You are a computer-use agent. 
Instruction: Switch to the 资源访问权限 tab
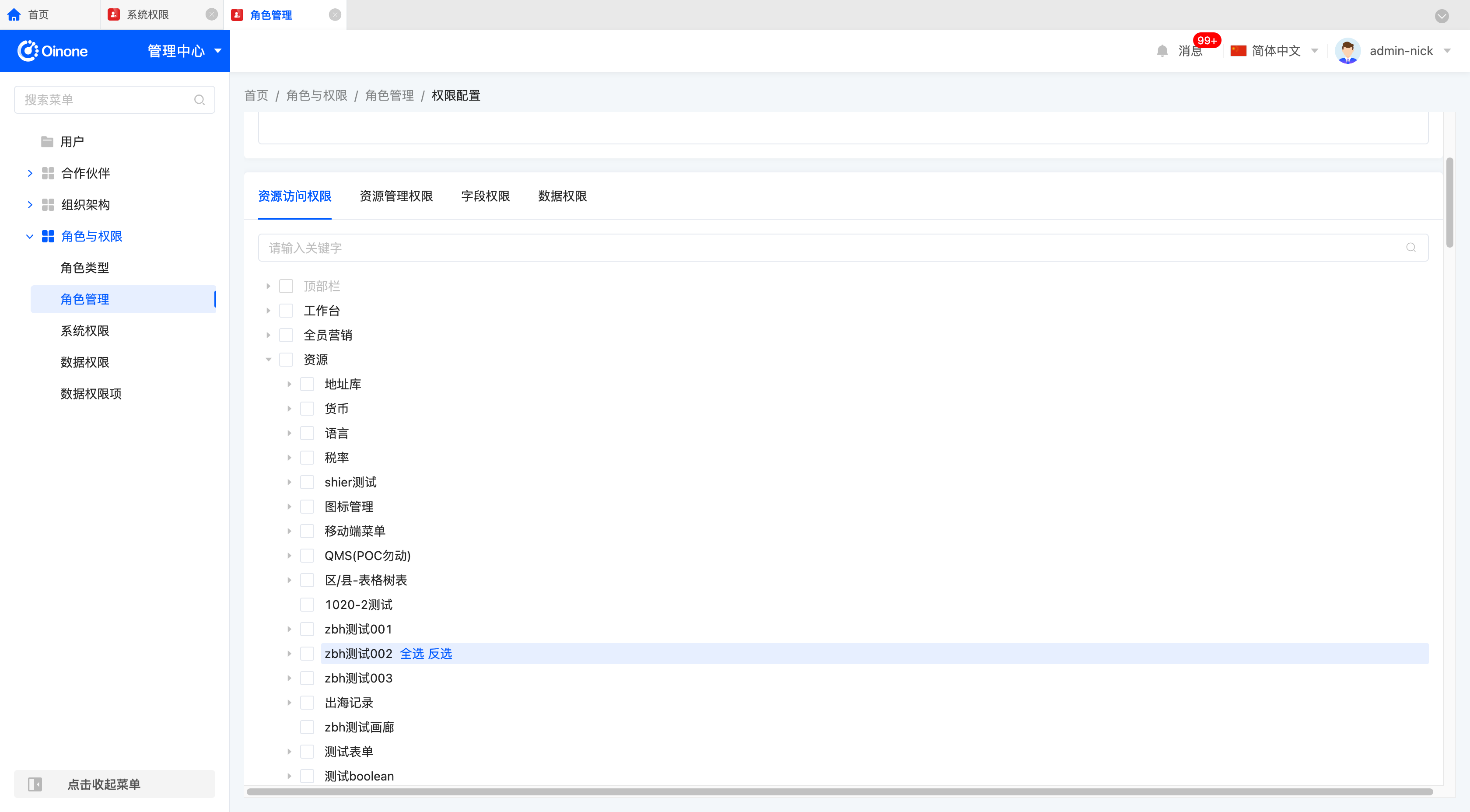294,196
